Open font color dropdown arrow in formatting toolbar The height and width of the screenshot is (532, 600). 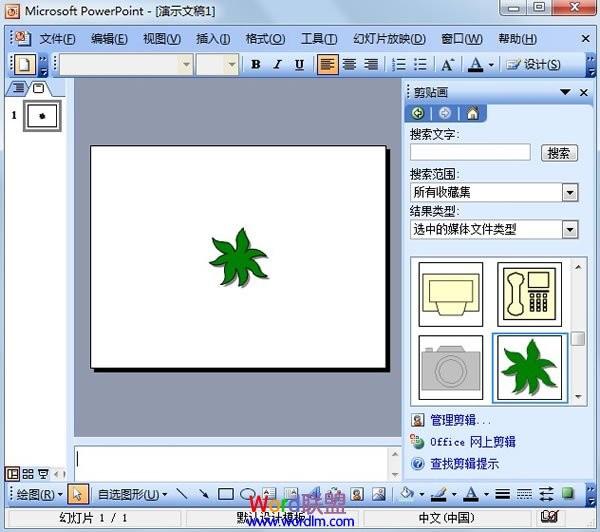pos(491,65)
